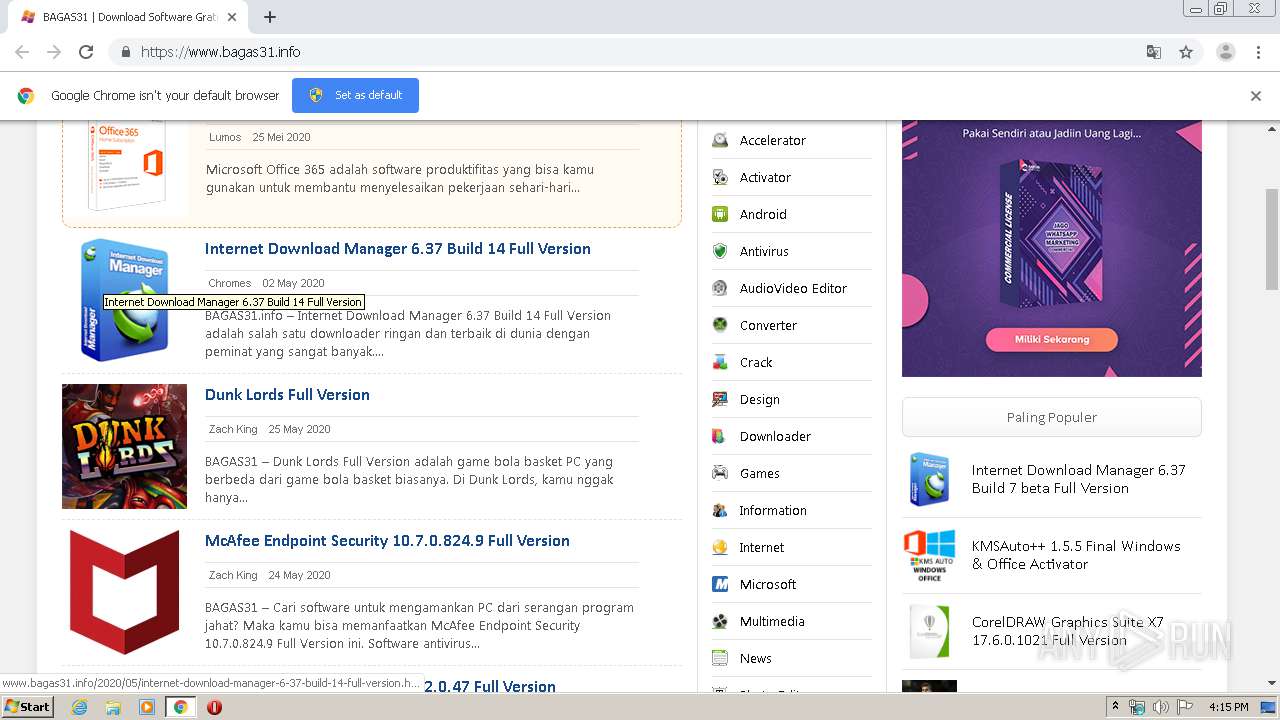Screen dimensions: 1280x720
Task: Open CorelDRAW Graphics Suite X7 popular link
Action: click(1068, 631)
